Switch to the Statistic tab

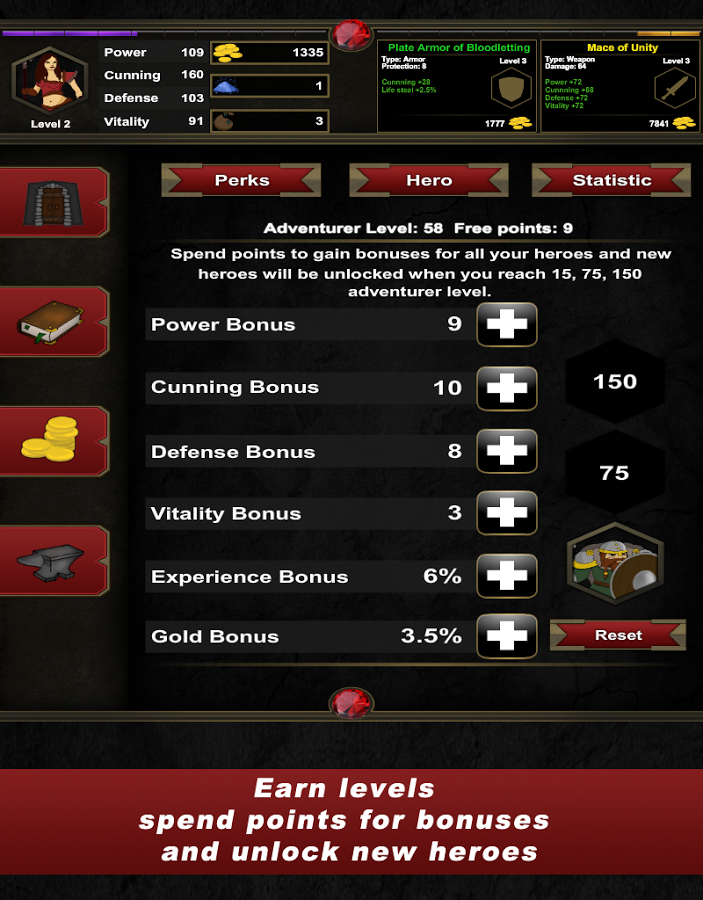point(611,180)
